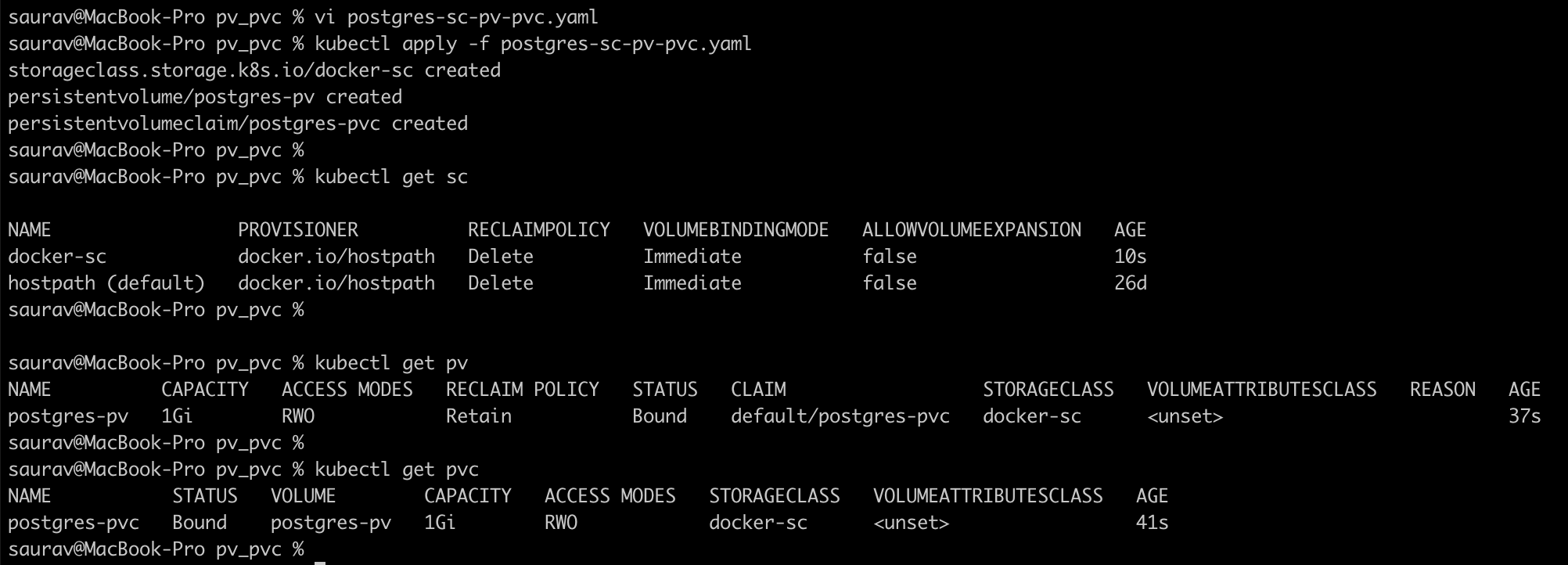Click the VOLUME column header in pvc table
Viewport: 1568px width, 565px height.
click(x=303, y=496)
